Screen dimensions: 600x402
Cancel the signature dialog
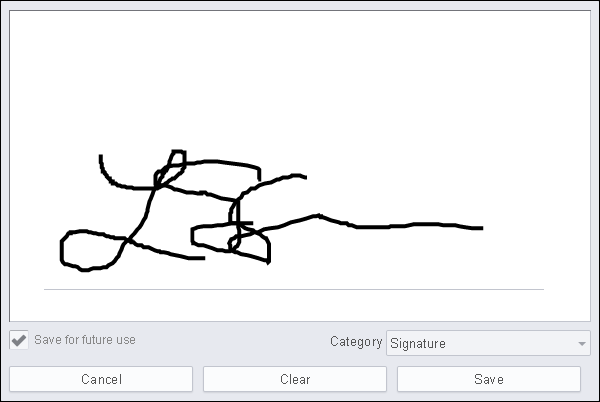(101, 379)
